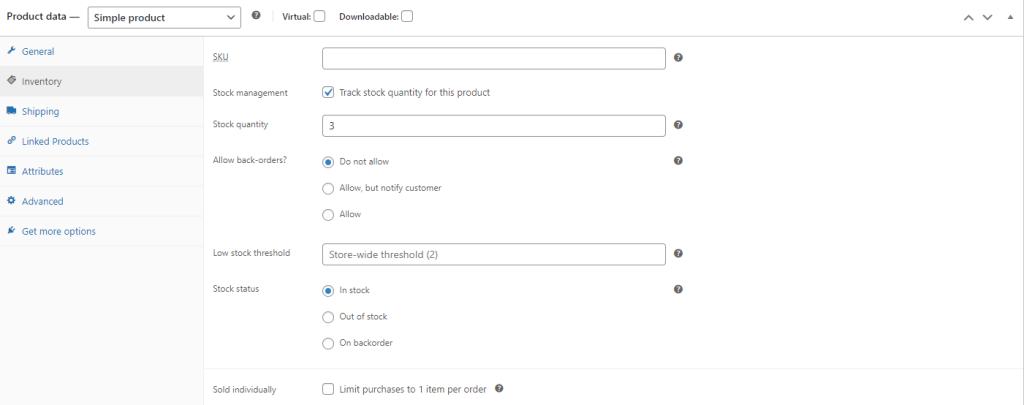Choose Out of stock status
This screenshot has width=1024, height=405.
[328, 316]
